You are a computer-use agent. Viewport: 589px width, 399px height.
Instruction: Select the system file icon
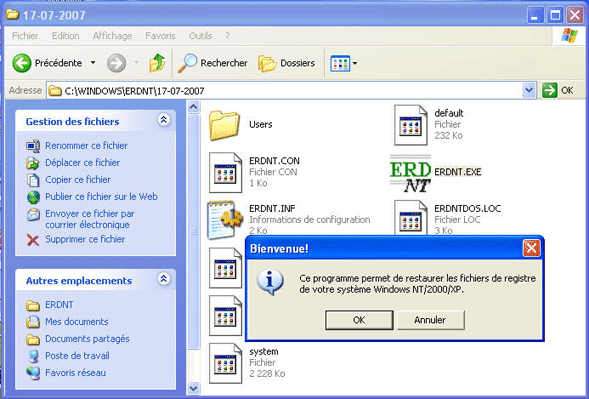[x=225, y=363]
